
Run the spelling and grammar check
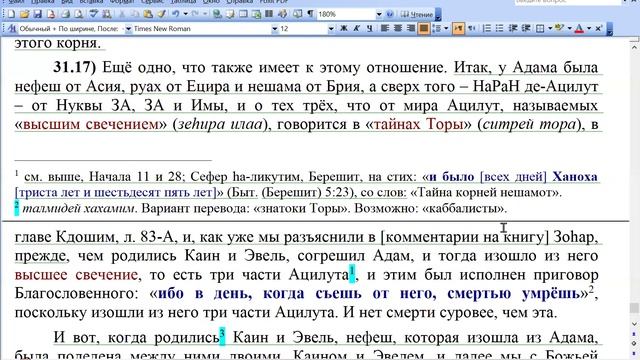click(94, 14)
